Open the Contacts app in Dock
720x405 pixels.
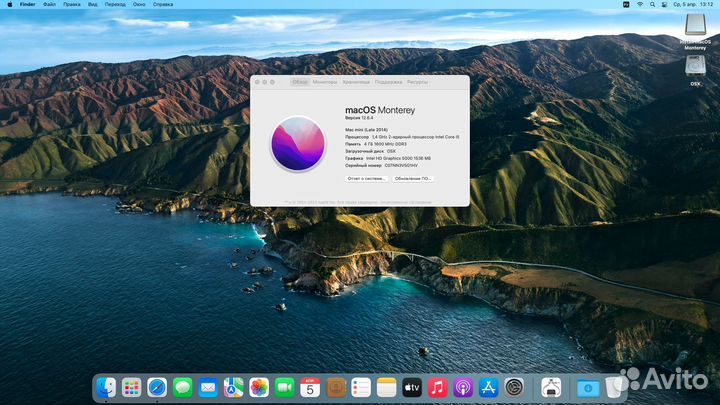[x=336, y=388]
